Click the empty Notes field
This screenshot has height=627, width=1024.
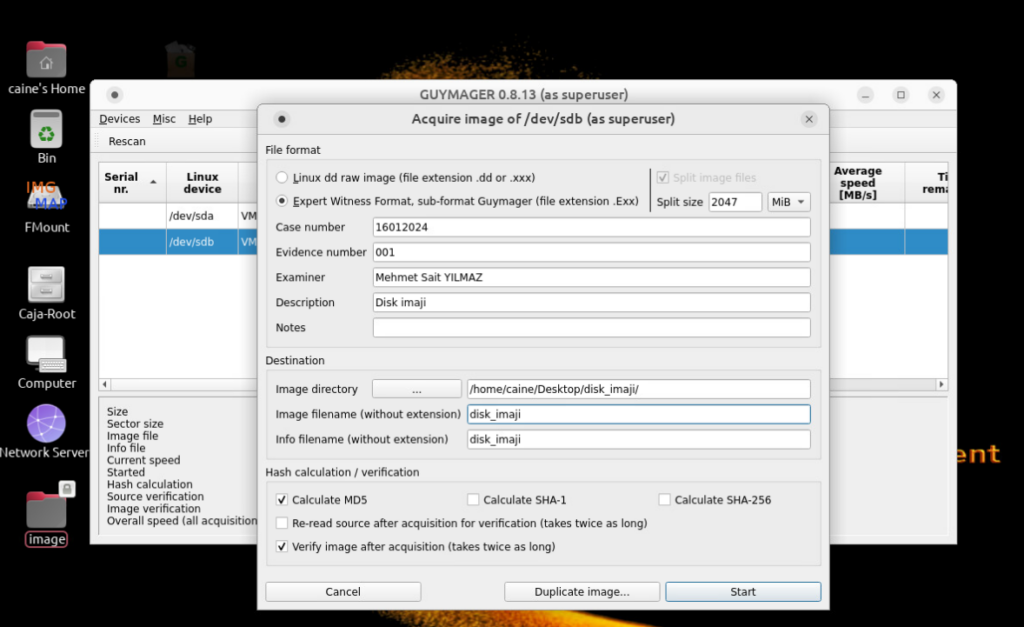click(592, 328)
